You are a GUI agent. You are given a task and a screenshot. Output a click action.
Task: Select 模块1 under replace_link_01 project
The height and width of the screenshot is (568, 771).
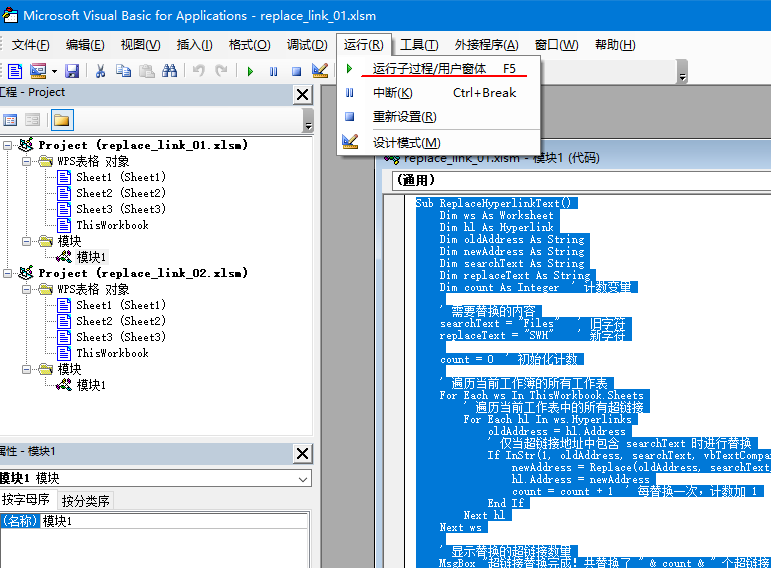coord(91,257)
